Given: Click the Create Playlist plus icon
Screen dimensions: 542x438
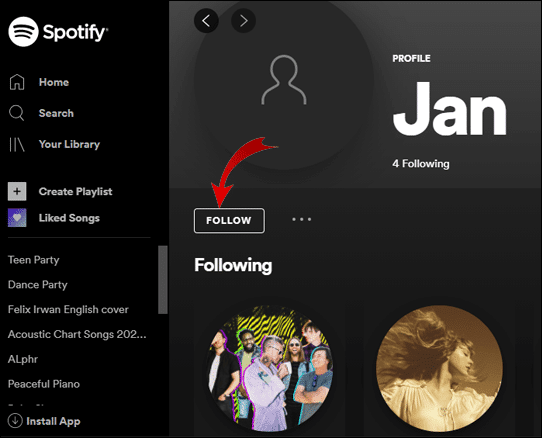Looking at the screenshot, I should tap(17, 191).
